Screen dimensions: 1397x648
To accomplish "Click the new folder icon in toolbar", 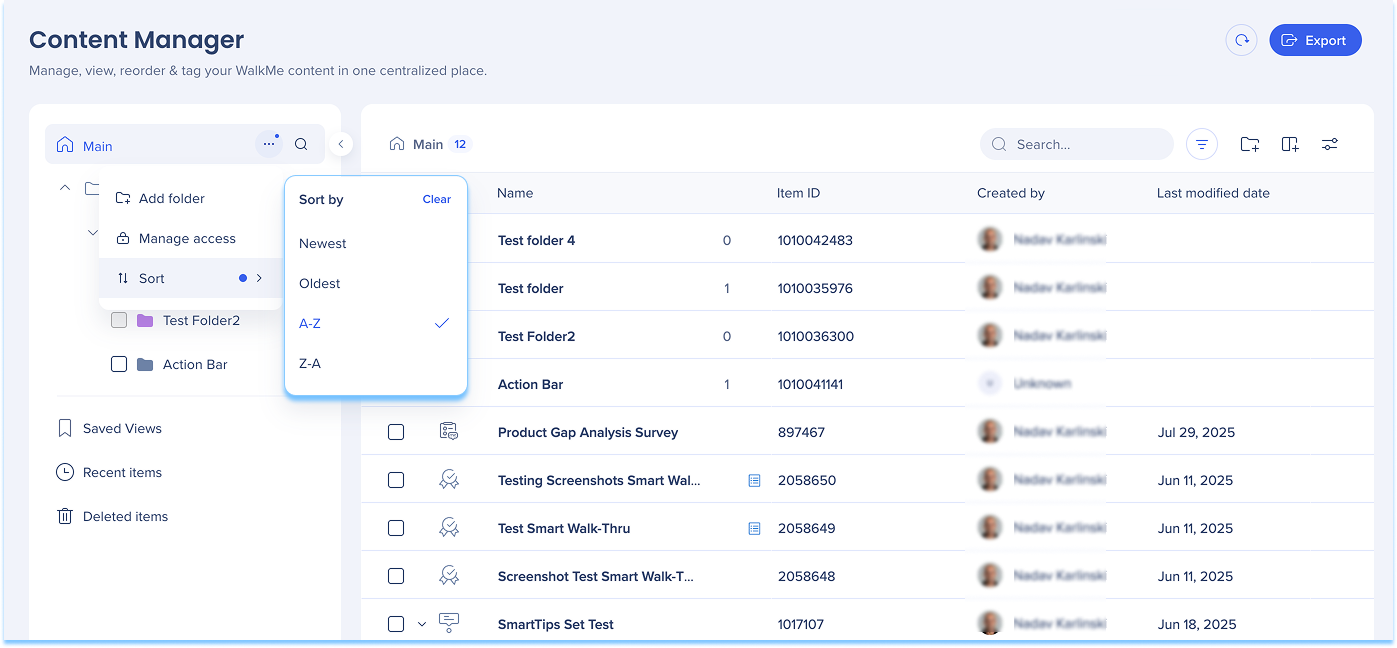I will 1249,145.
